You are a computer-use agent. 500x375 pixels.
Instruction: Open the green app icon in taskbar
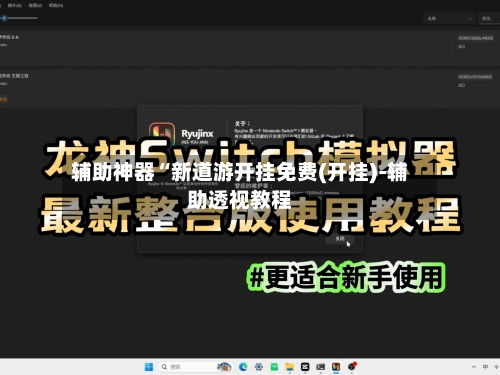[274, 367]
